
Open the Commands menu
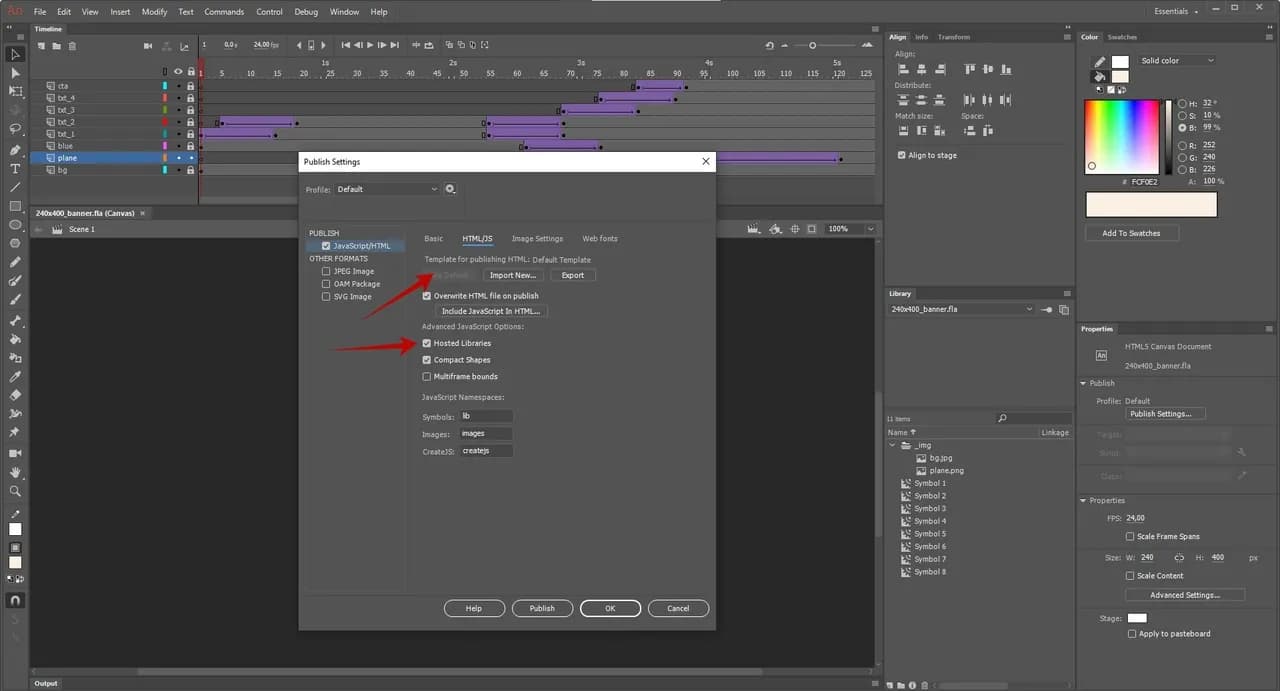click(x=224, y=12)
